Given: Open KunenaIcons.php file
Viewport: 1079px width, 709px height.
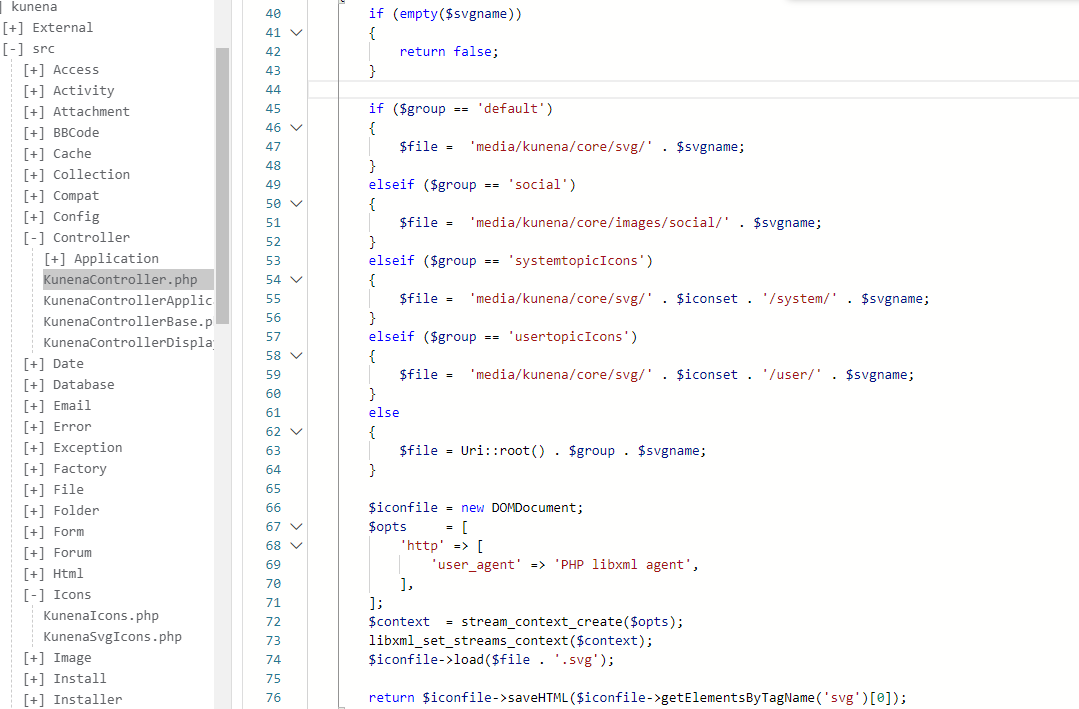Looking at the screenshot, I should 101,616.
